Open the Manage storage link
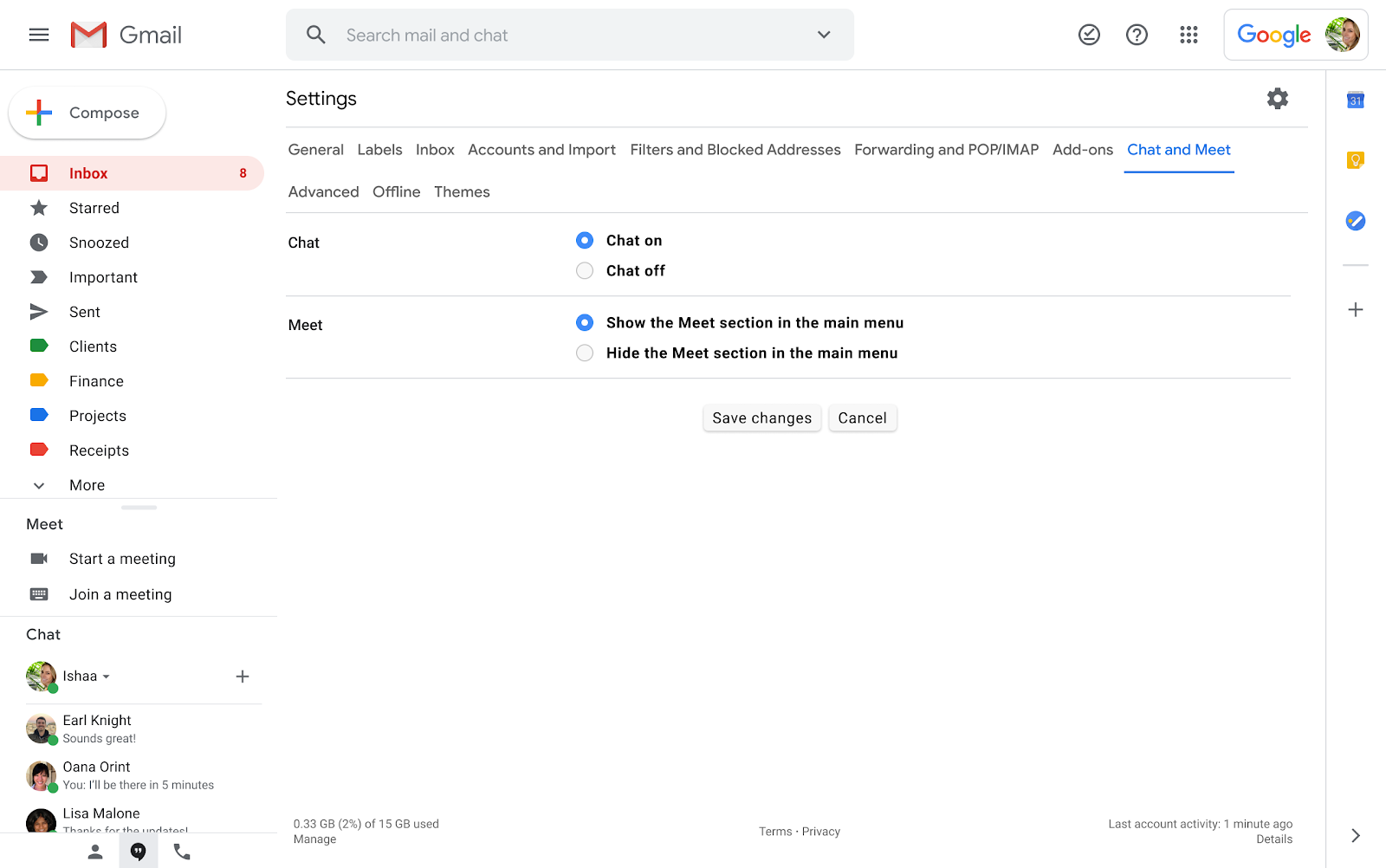Viewport: 1386px width, 868px height. 314,839
